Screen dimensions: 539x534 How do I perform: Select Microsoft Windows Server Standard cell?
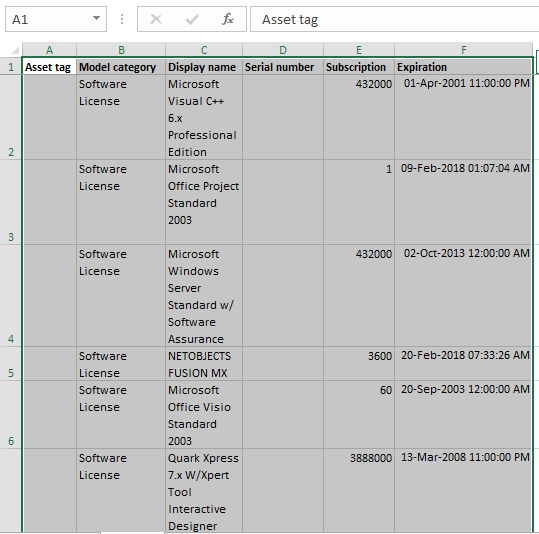click(204, 296)
